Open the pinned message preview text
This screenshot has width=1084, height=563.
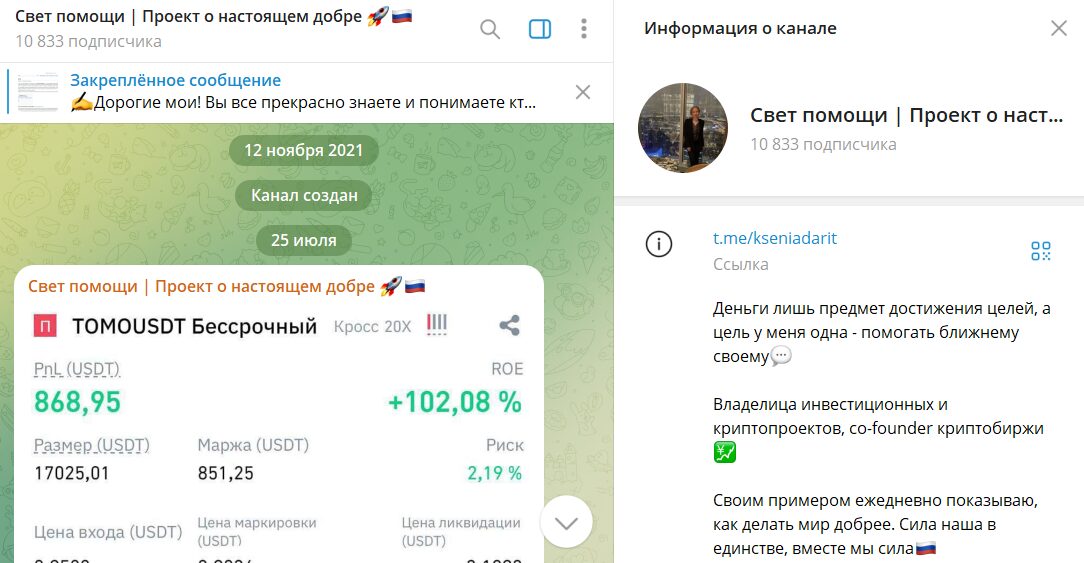tap(303, 103)
